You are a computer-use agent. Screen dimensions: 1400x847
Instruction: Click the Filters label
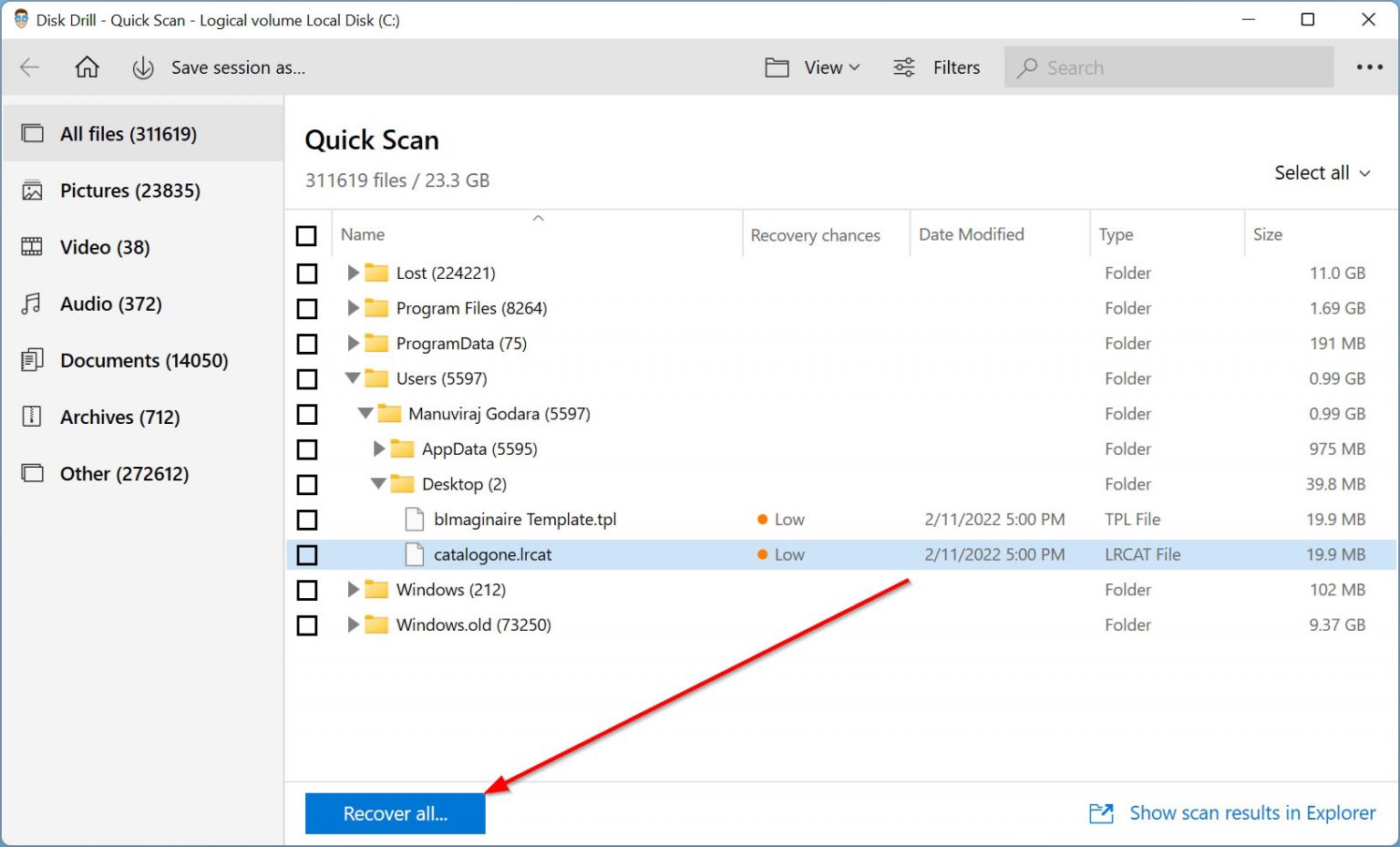(956, 67)
